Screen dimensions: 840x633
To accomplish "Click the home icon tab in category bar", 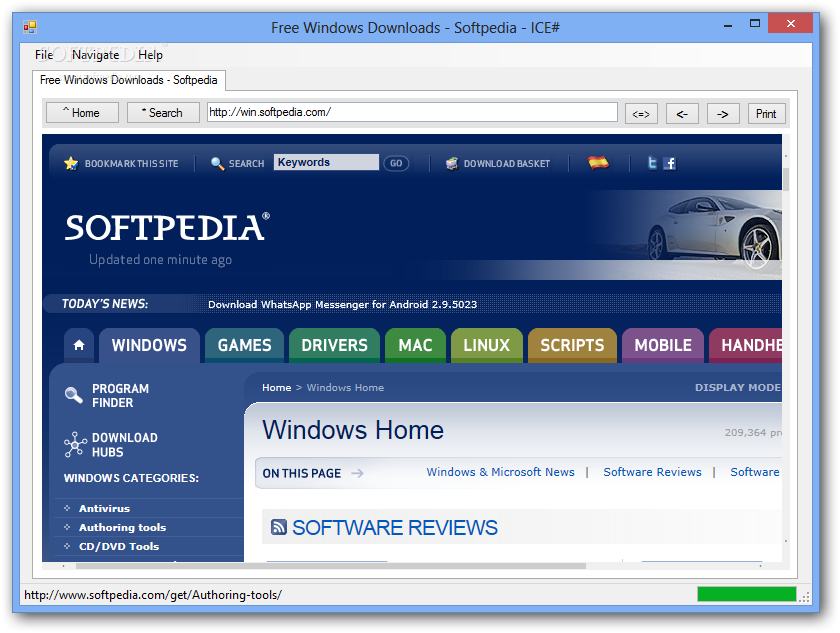I will click(79, 345).
